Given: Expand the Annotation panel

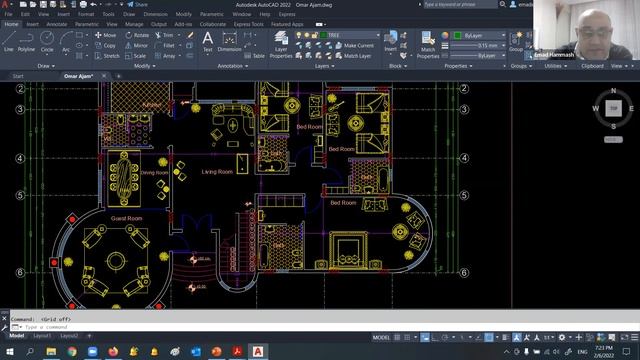Looking at the screenshot, I should click(233, 66).
